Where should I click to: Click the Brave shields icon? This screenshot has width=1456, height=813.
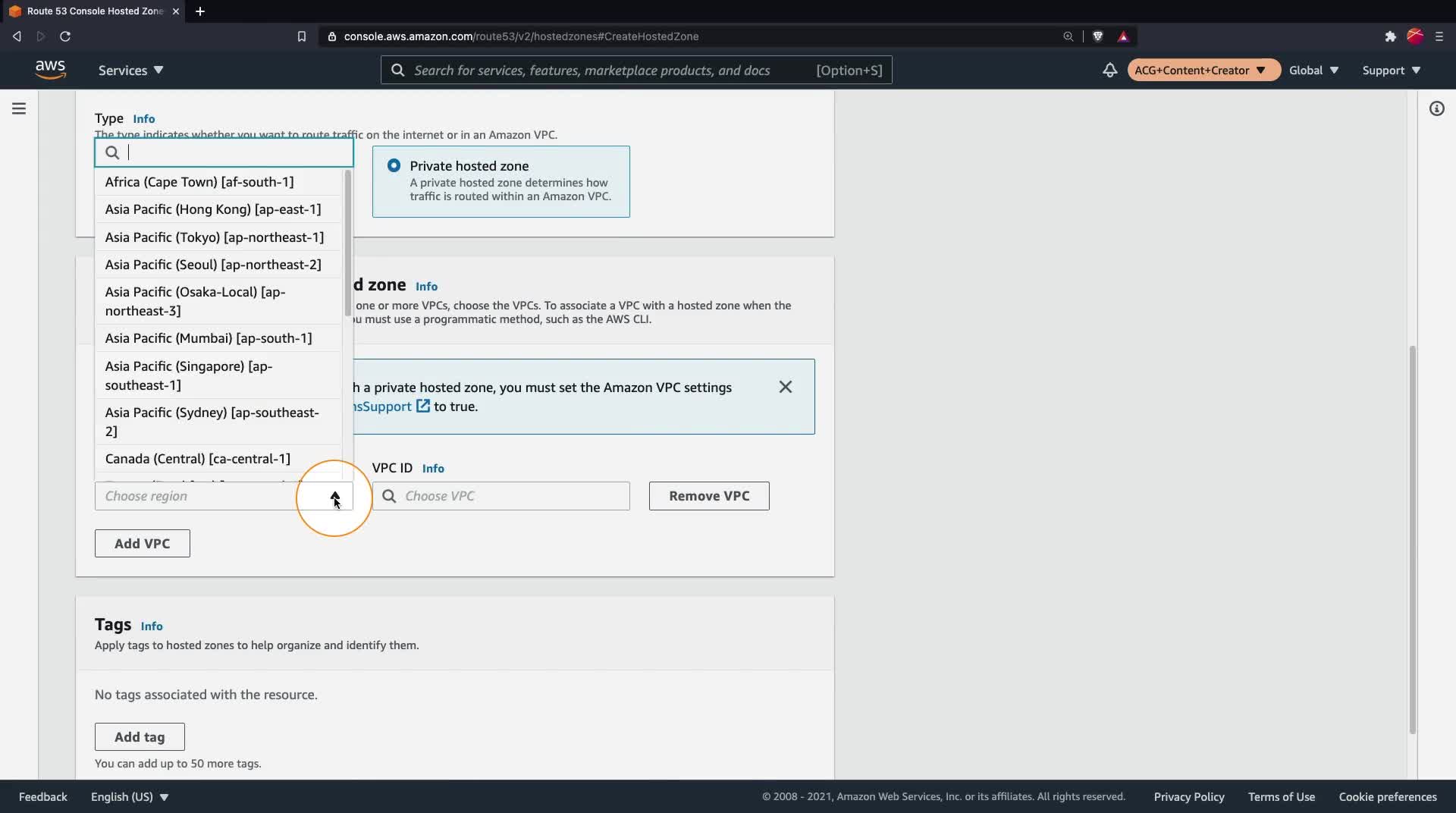click(x=1097, y=36)
